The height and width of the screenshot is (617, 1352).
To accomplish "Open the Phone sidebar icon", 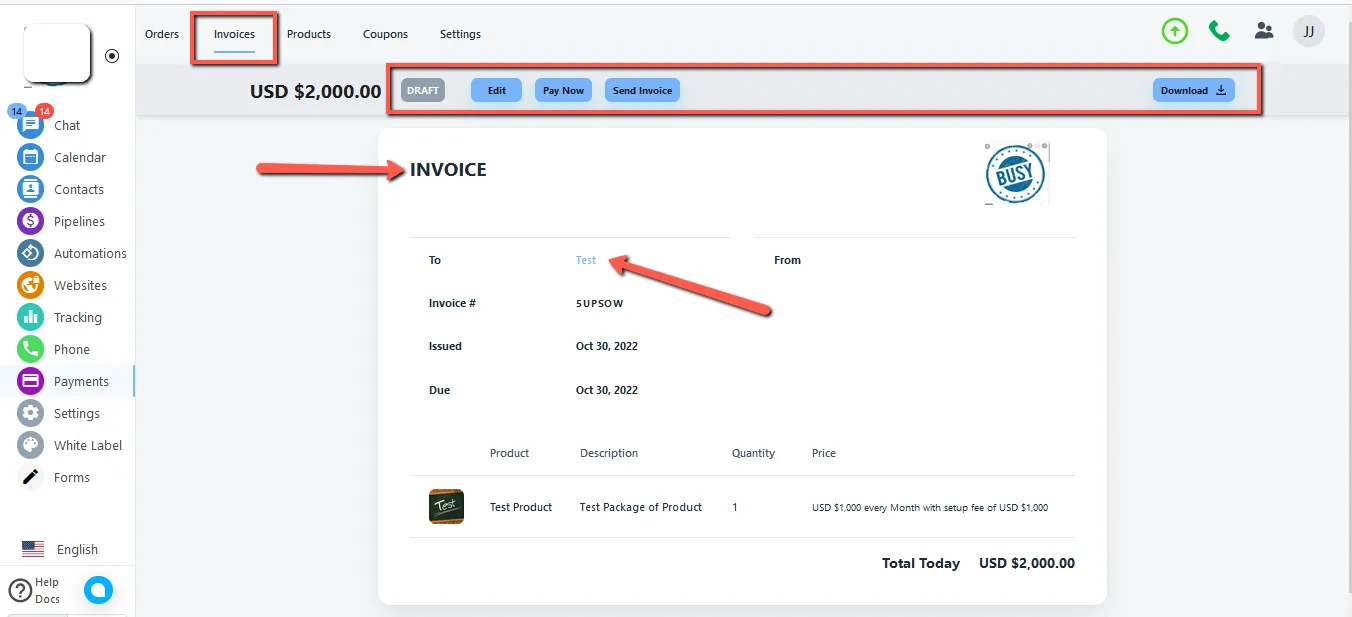I will (x=31, y=349).
